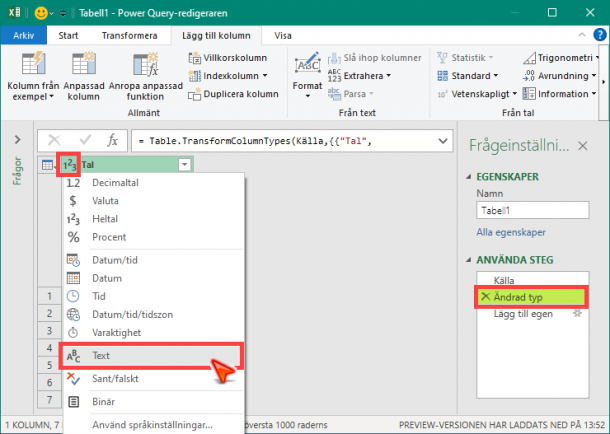Click Anropa anpassad funktion icon
Image resolution: width=610 pixels, height=434 pixels.
146,64
